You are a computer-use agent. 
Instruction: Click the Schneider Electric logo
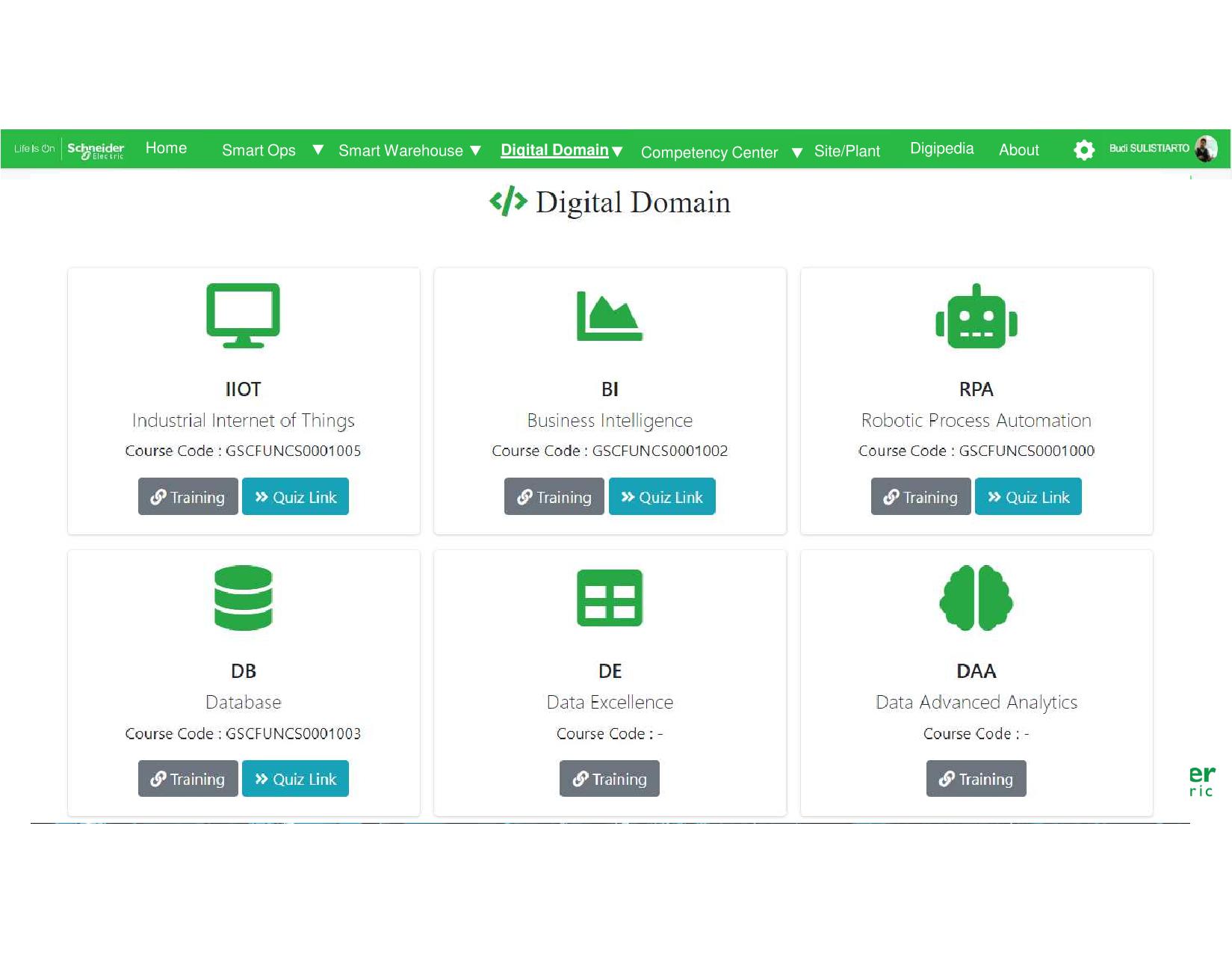(x=96, y=149)
